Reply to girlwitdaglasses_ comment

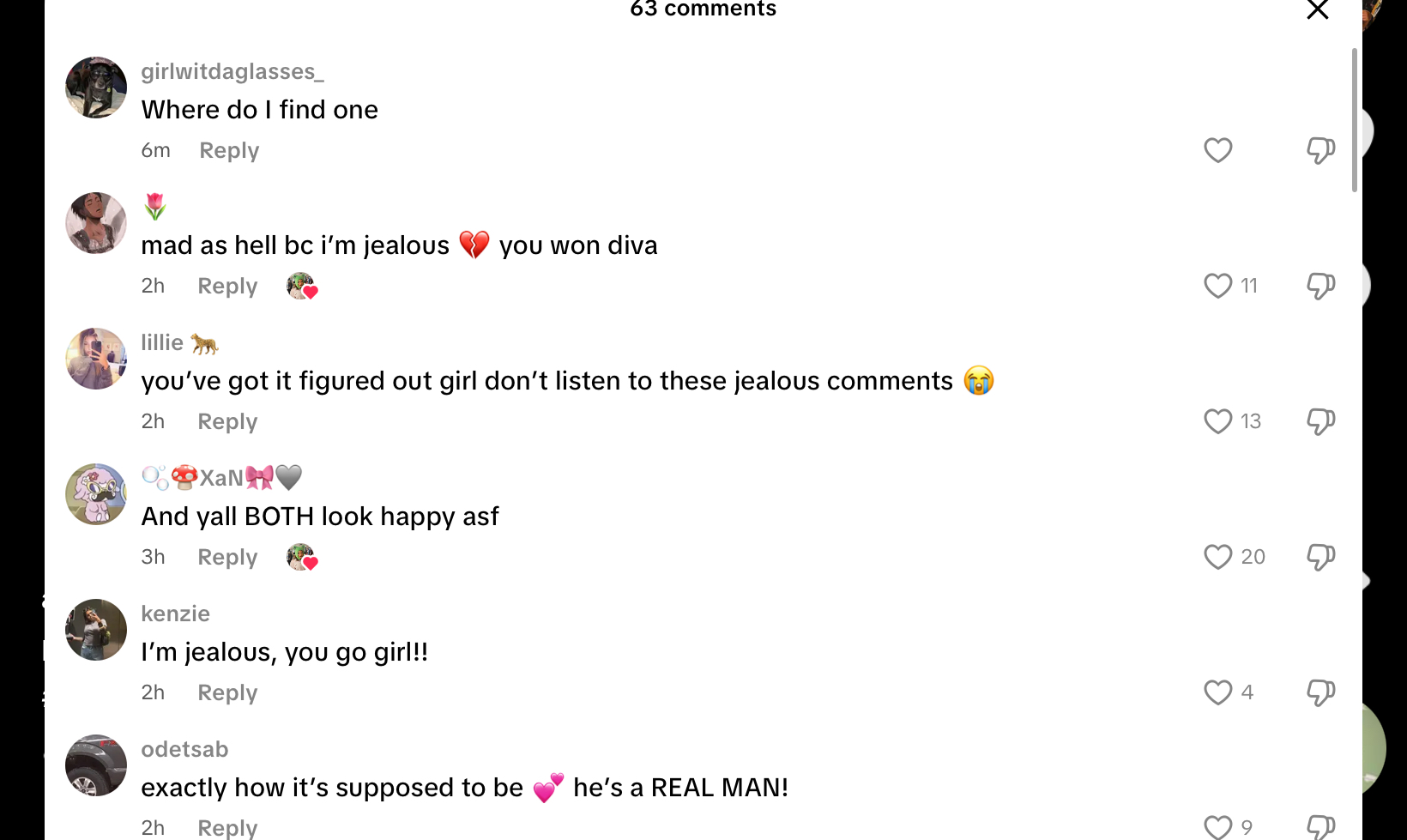click(x=229, y=150)
